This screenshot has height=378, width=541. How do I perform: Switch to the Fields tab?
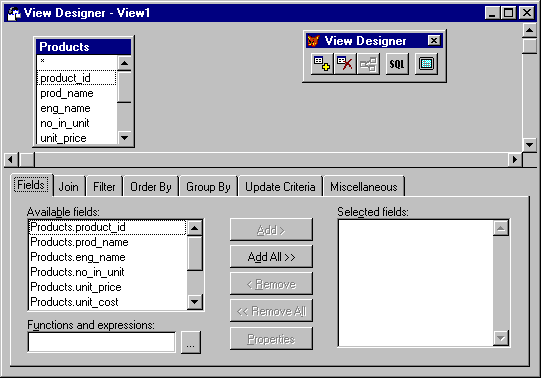point(31,185)
